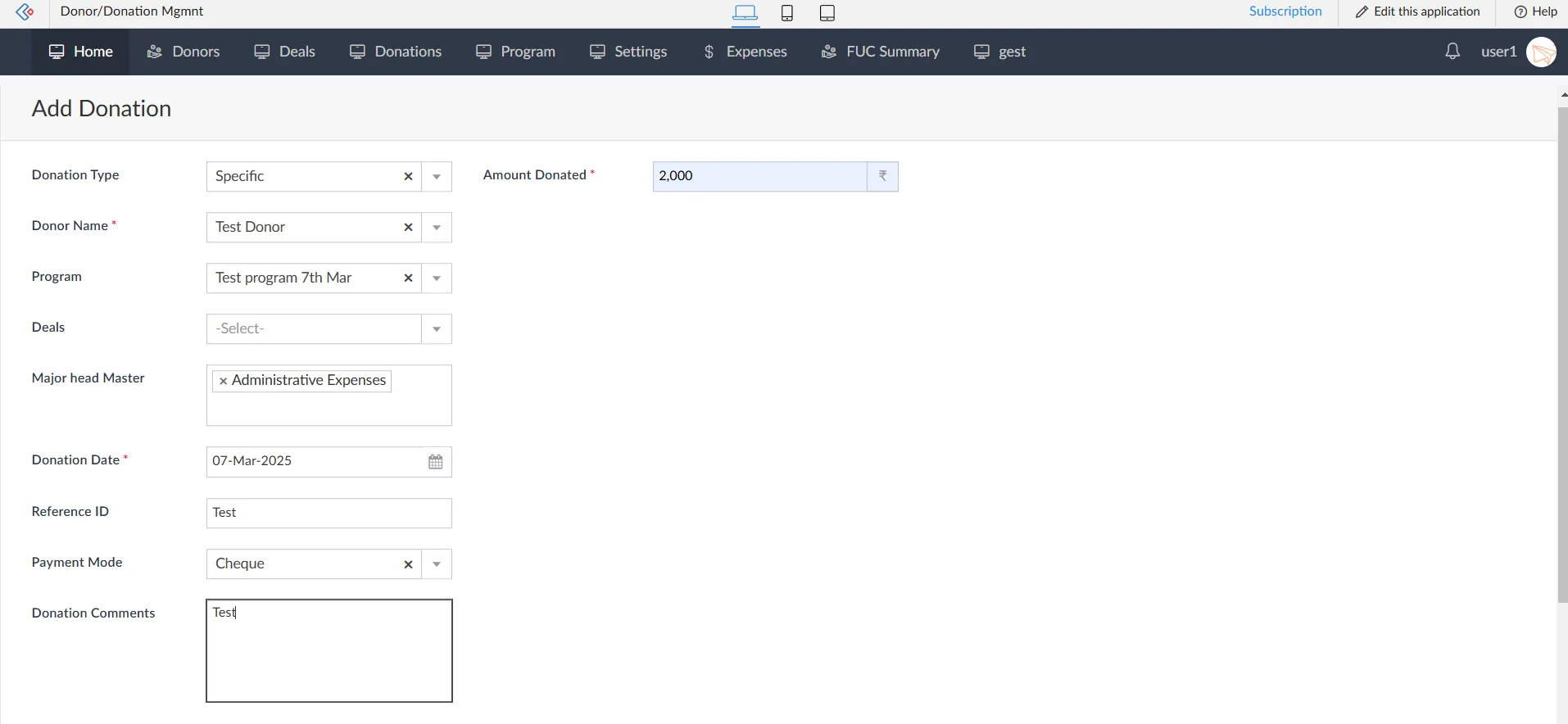Click the Add Donation heading
The width and height of the screenshot is (1568, 724).
click(102, 109)
